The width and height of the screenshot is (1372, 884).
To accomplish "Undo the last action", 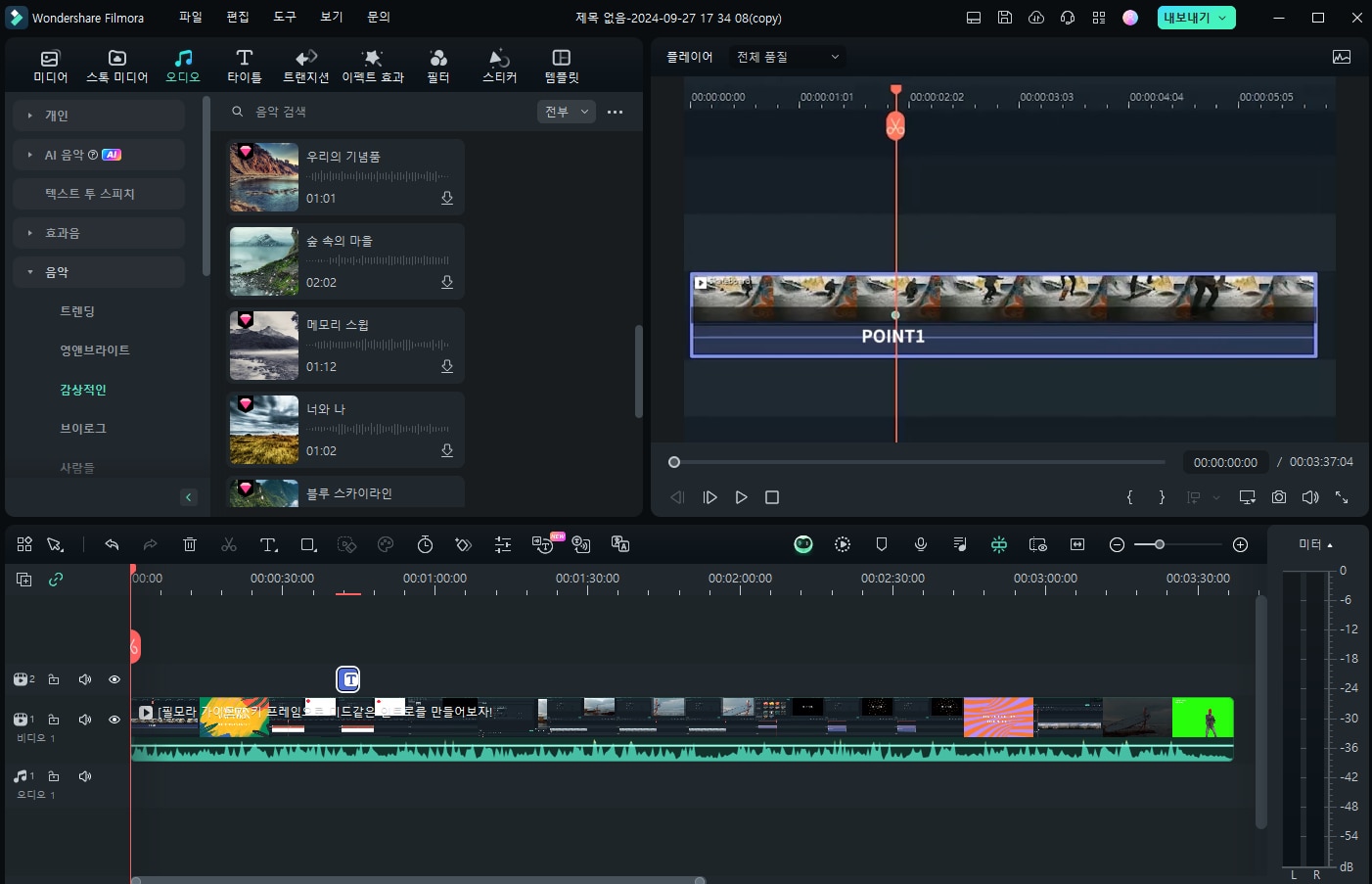I will coord(112,544).
